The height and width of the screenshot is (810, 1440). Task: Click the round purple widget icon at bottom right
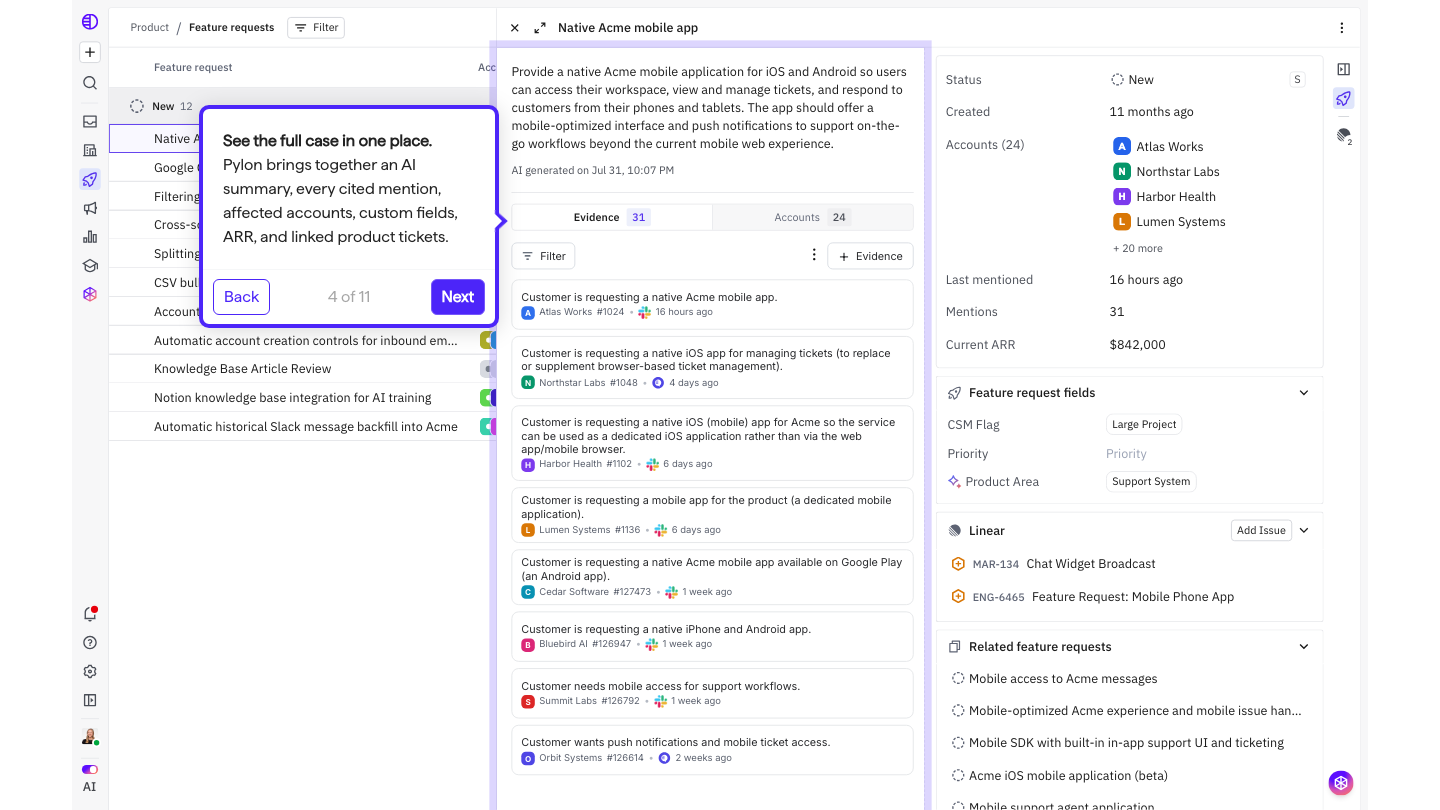(1341, 783)
